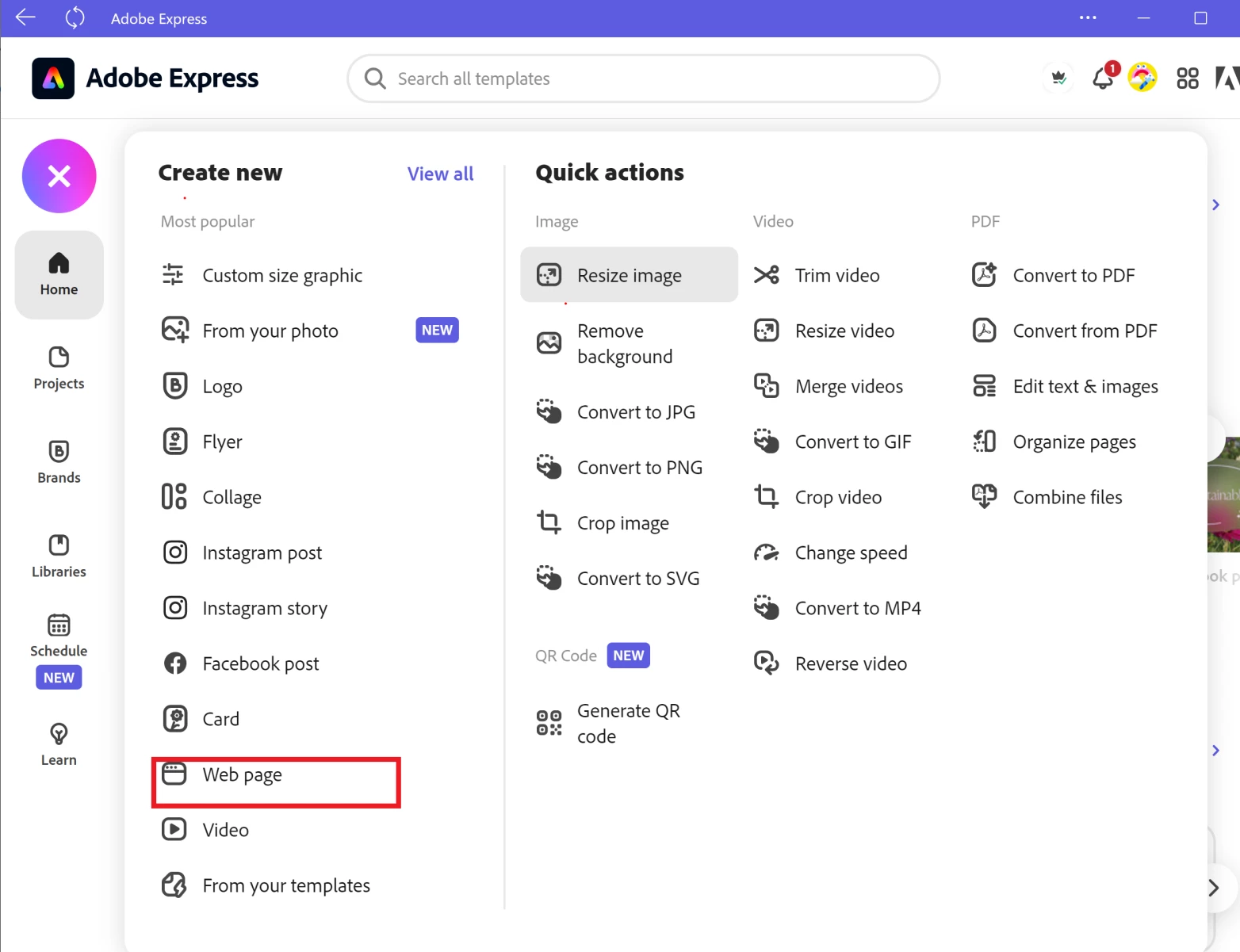Click the View all link
The image size is (1240, 952).
[440, 174]
